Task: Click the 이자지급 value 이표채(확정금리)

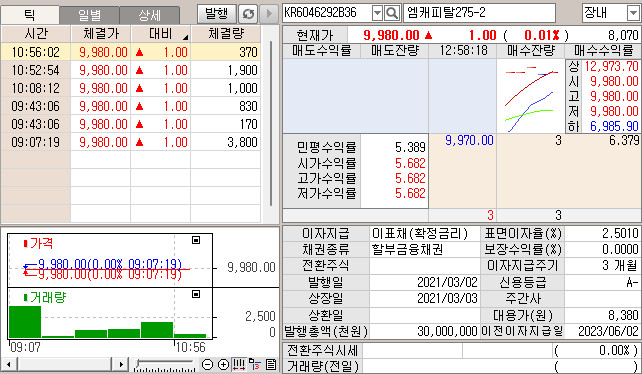Action: coord(420,233)
